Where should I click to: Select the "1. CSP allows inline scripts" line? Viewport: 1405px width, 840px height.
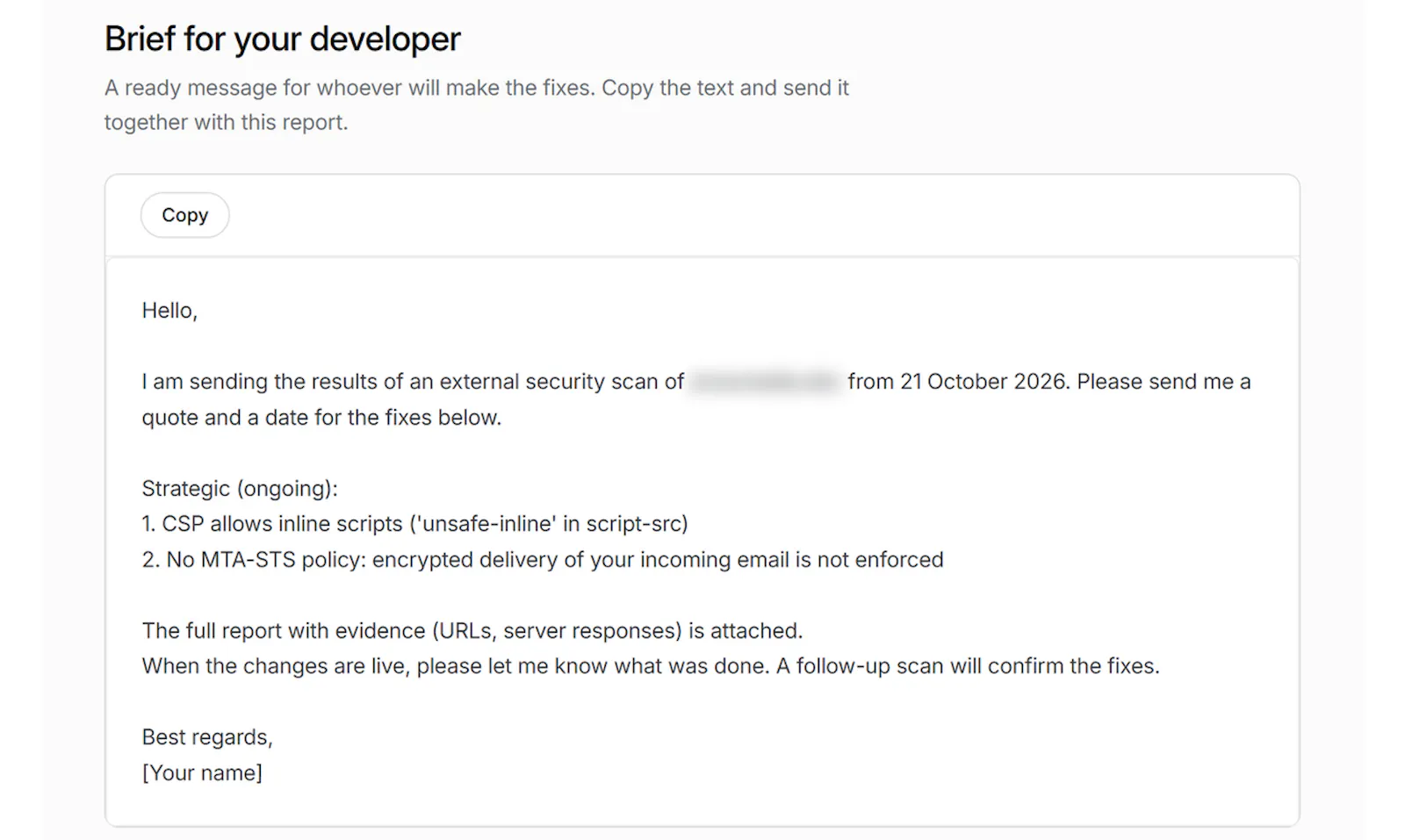coord(414,524)
